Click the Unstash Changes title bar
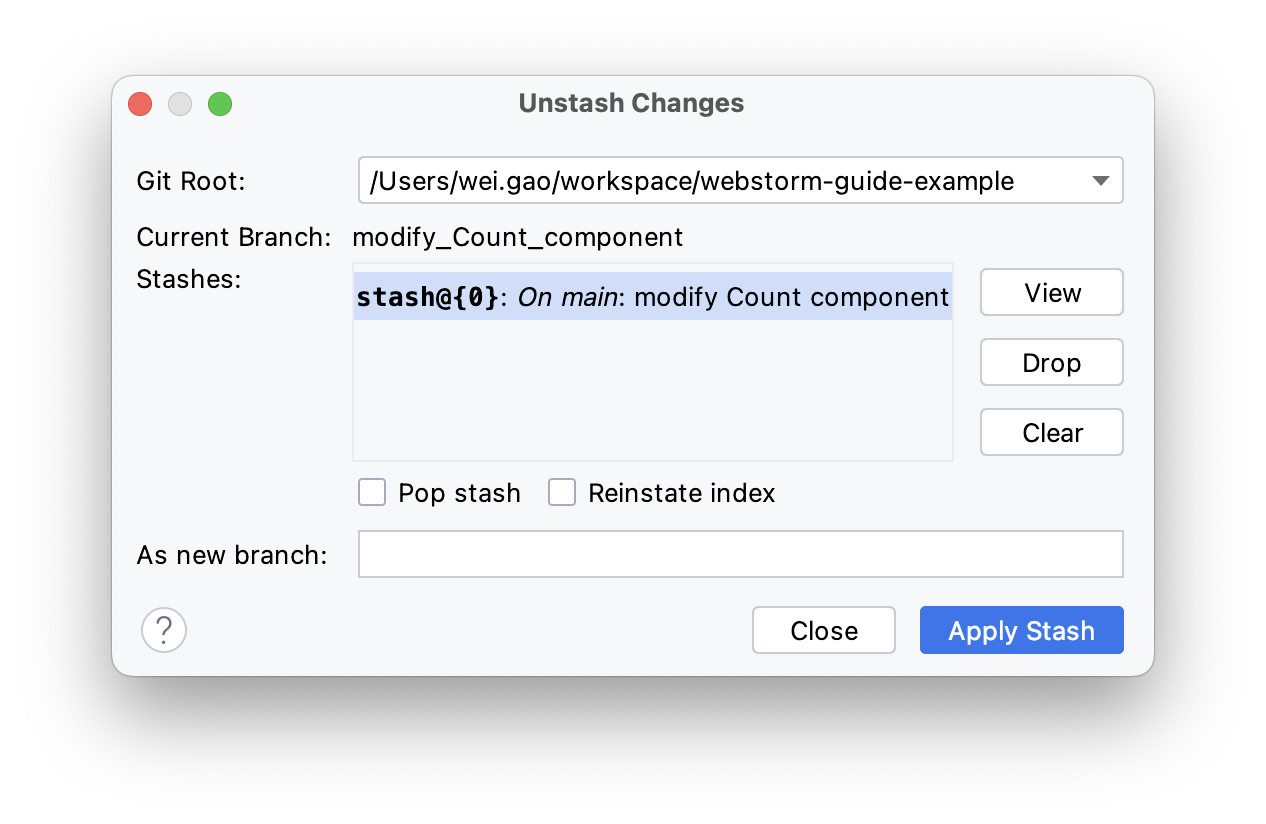The image size is (1266, 824). coord(630,103)
